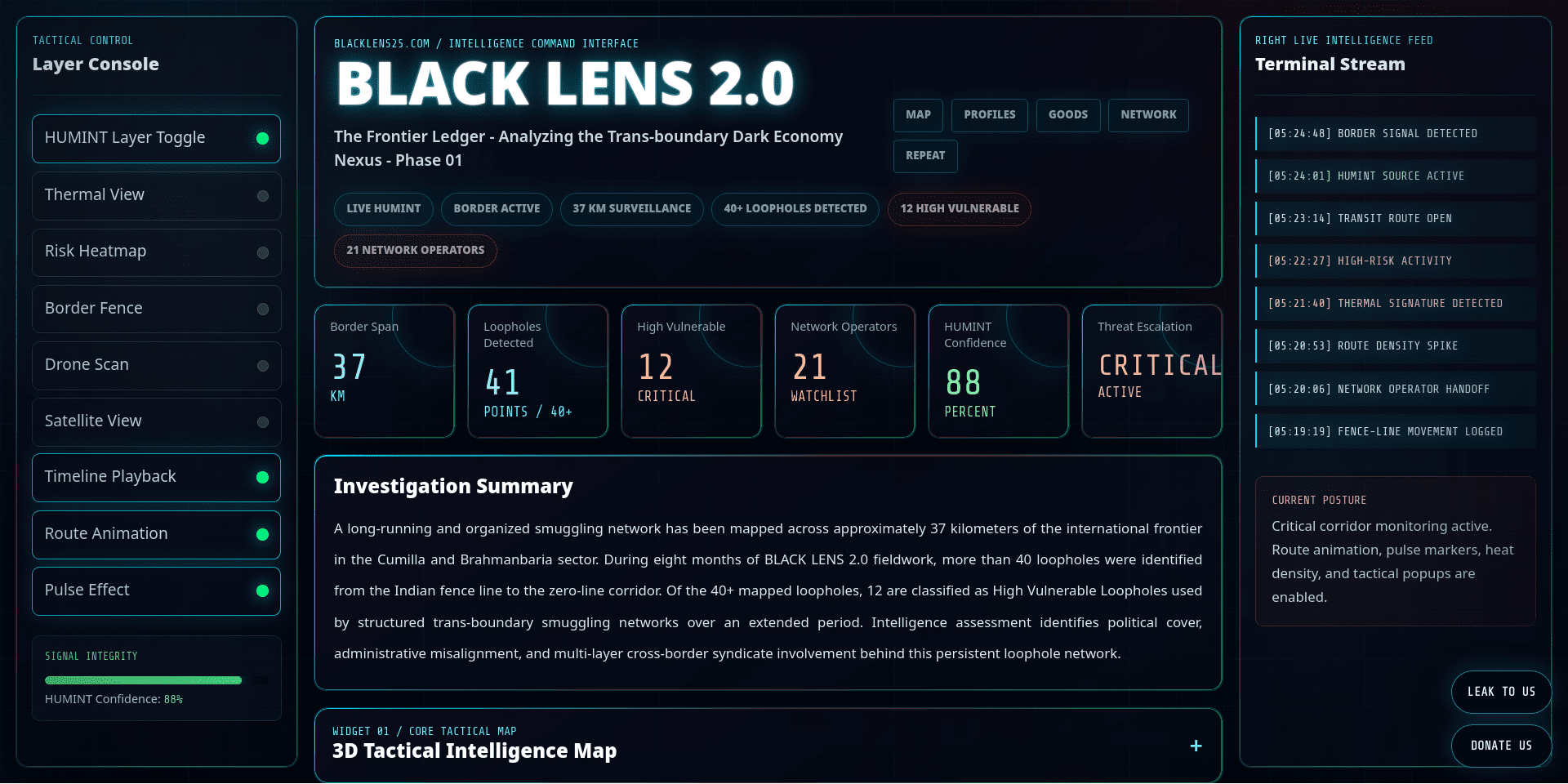Disable the Pulse Effect toggle
This screenshot has width=1568, height=784.
coord(156,591)
